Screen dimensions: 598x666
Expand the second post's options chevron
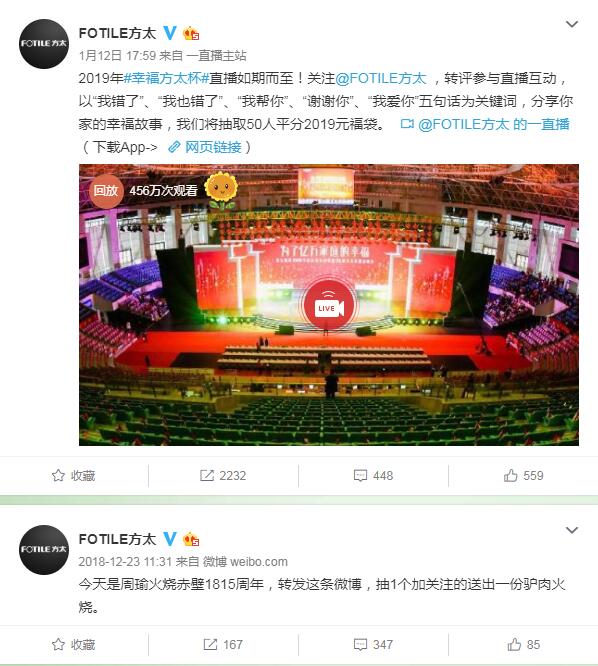572,530
